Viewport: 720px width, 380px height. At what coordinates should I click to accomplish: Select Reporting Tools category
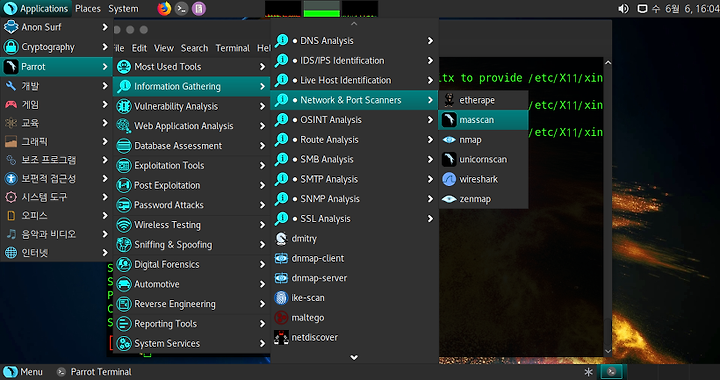pos(191,324)
